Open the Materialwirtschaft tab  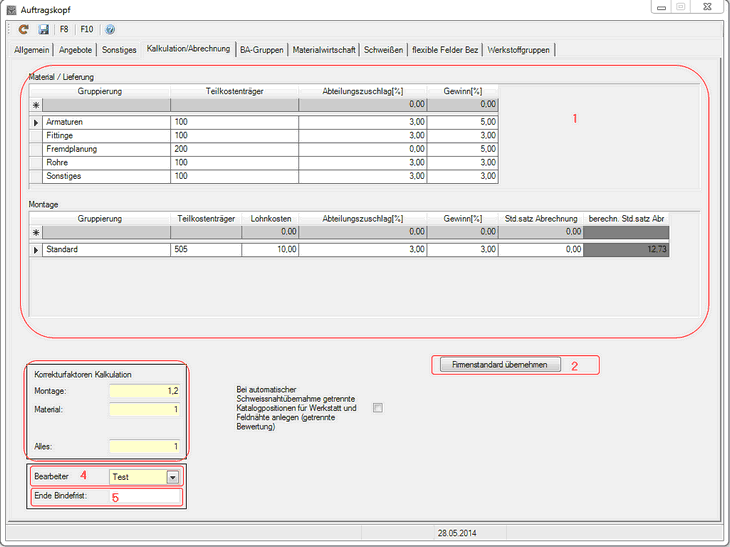324,49
